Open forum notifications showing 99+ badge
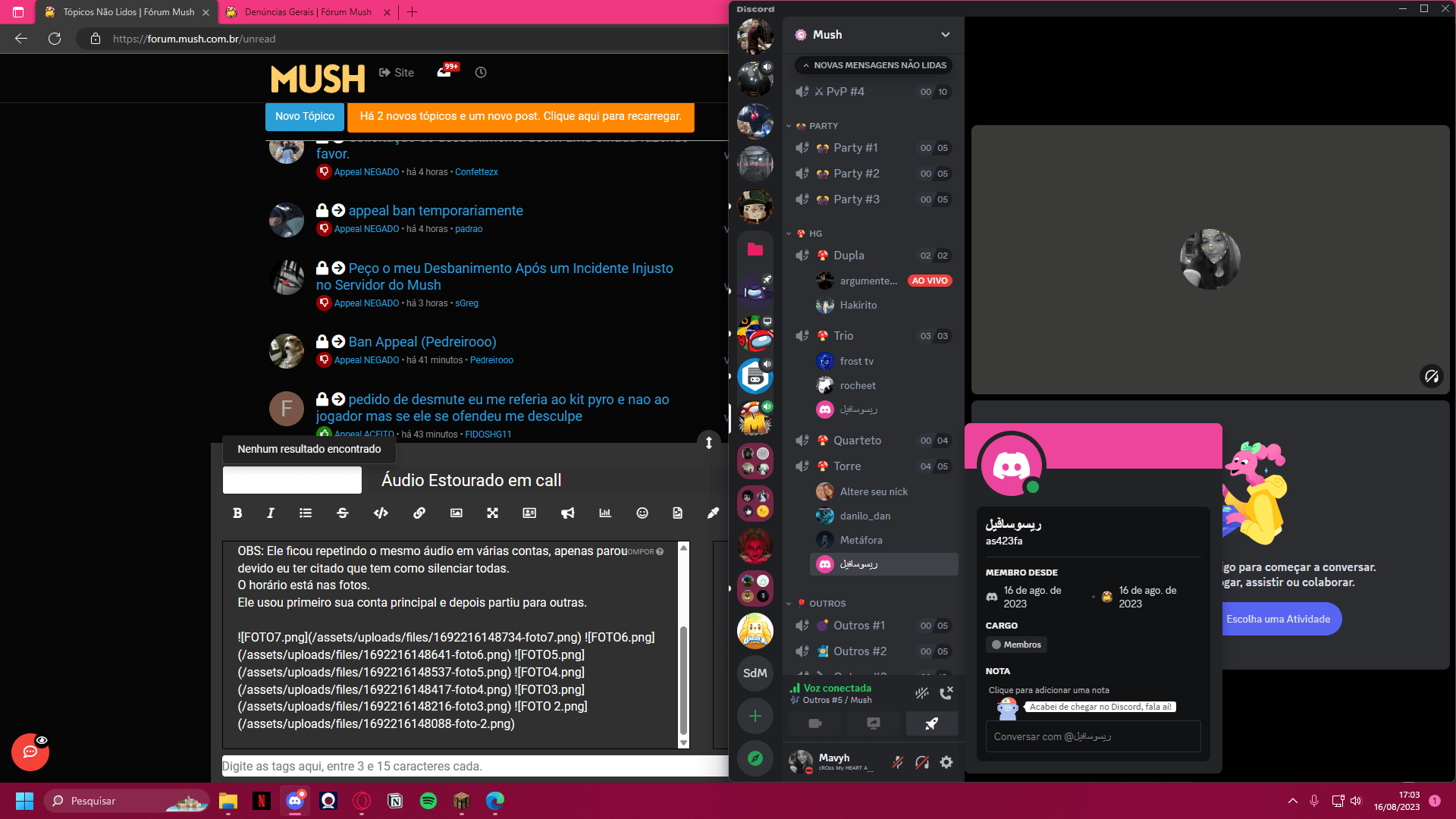Screen dimensions: 1456x819 pos(447,71)
